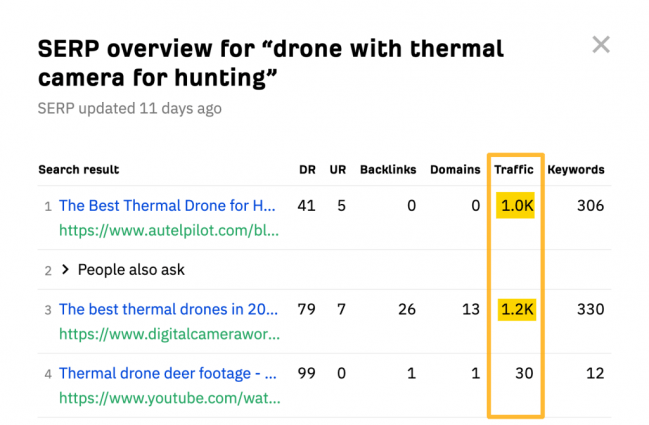The image size is (649, 425).
Task: Click the 13 referring domains value
Action: point(471,309)
